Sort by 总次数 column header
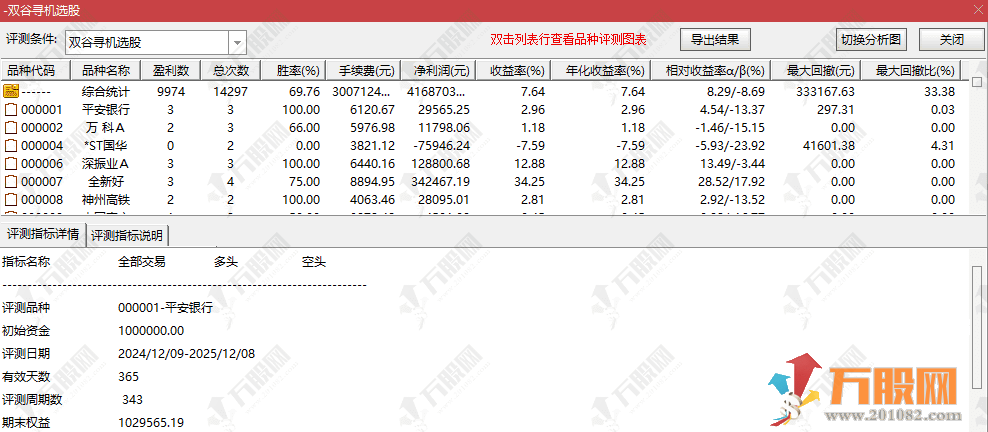Viewport: 988px width, 432px height. tap(229, 70)
